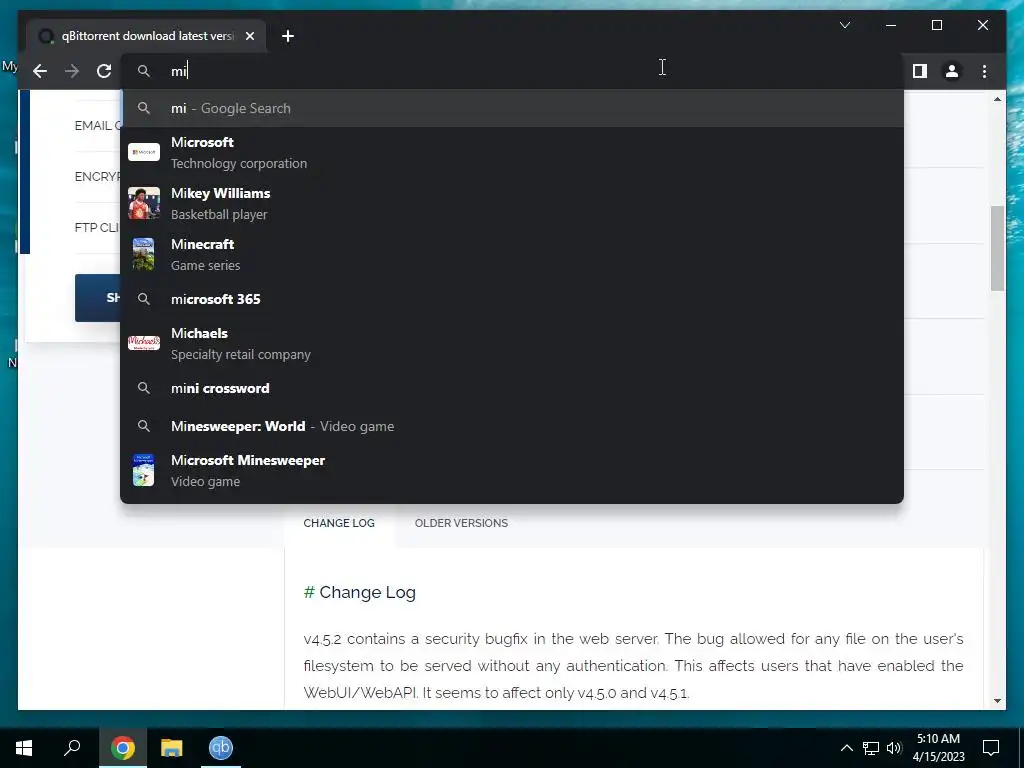Open a new tab with the plus button

(288, 37)
